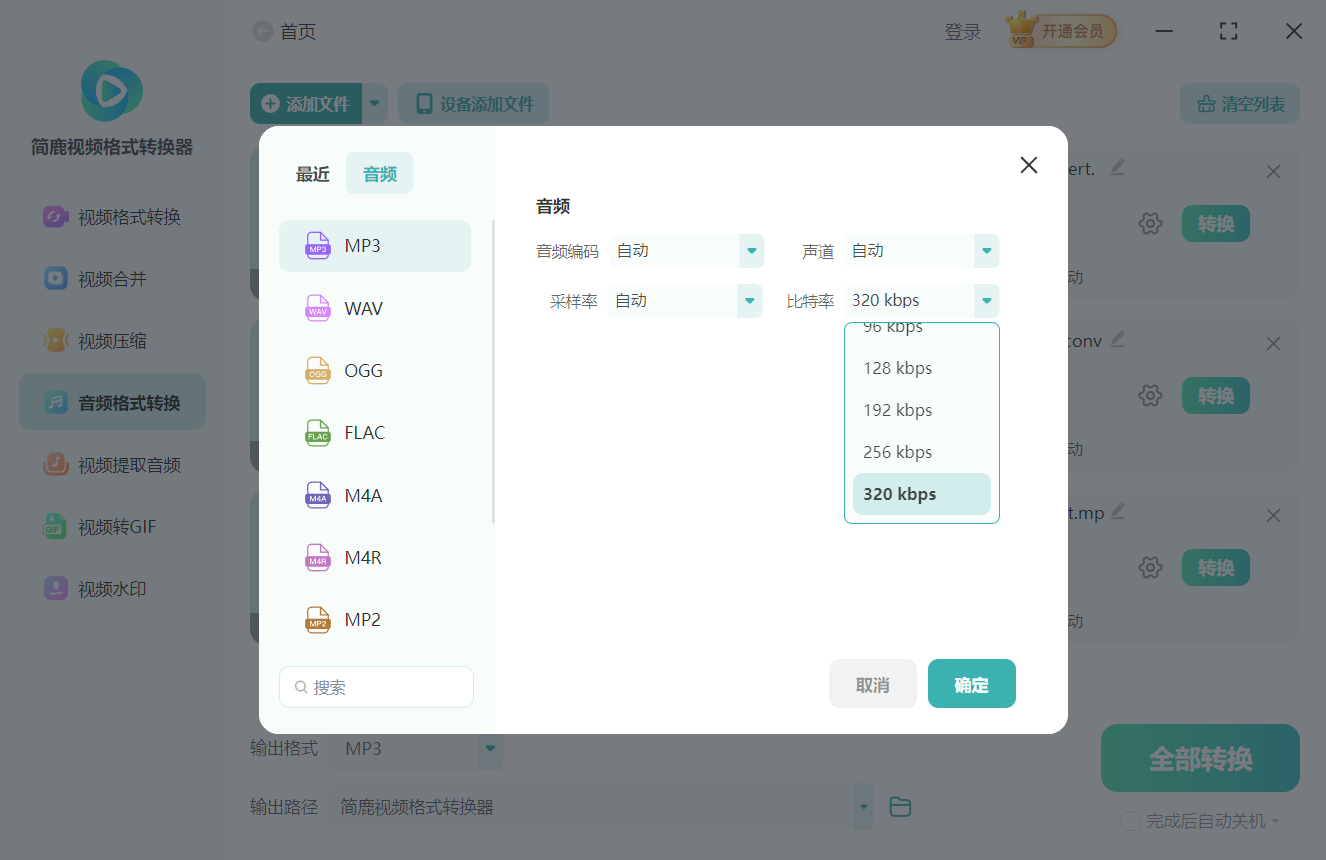Click the 全部转换 button
The image size is (1326, 860).
tap(1200, 758)
